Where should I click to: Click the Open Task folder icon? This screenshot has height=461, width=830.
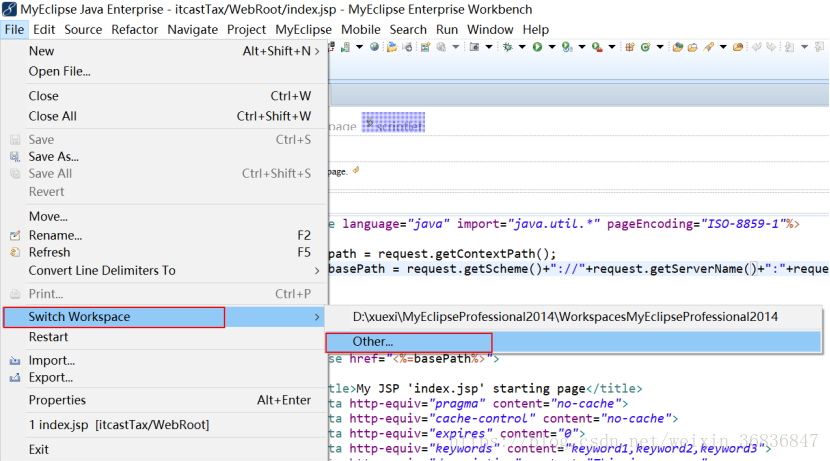coord(692,47)
